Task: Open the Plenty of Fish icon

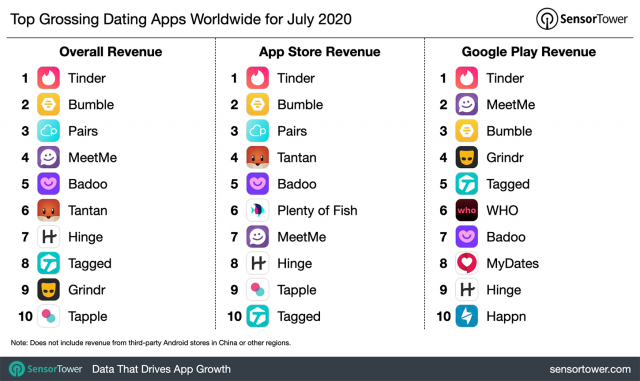Action: pyautogui.click(x=258, y=210)
